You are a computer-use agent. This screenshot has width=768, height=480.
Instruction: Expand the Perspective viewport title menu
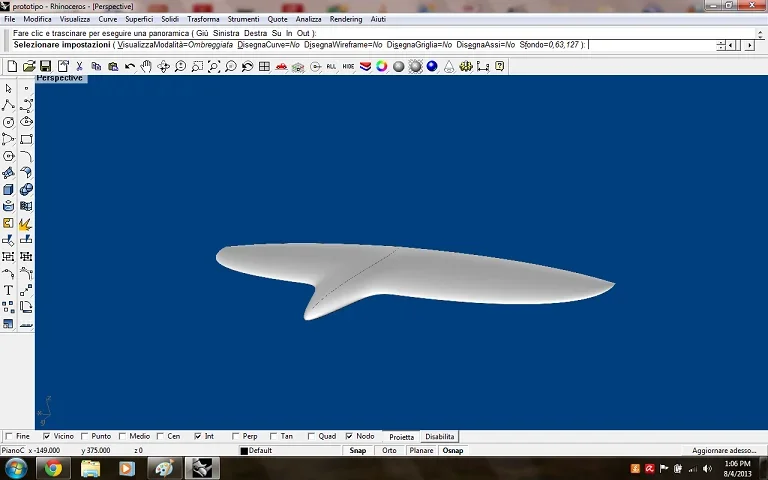60,78
